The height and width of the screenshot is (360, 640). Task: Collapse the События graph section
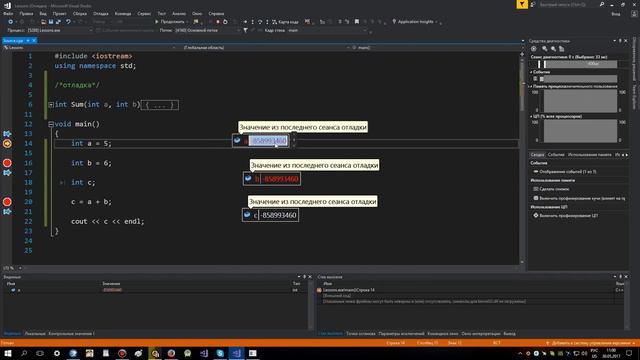tap(531, 72)
